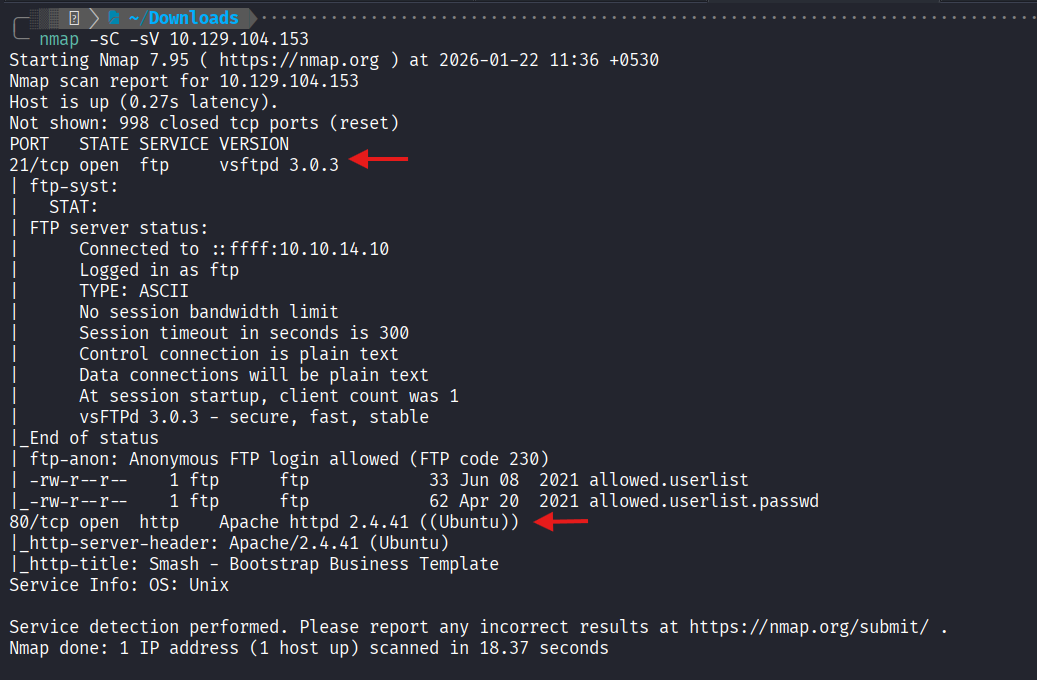Click the OS glyph icon in the prompt

tap(74, 18)
